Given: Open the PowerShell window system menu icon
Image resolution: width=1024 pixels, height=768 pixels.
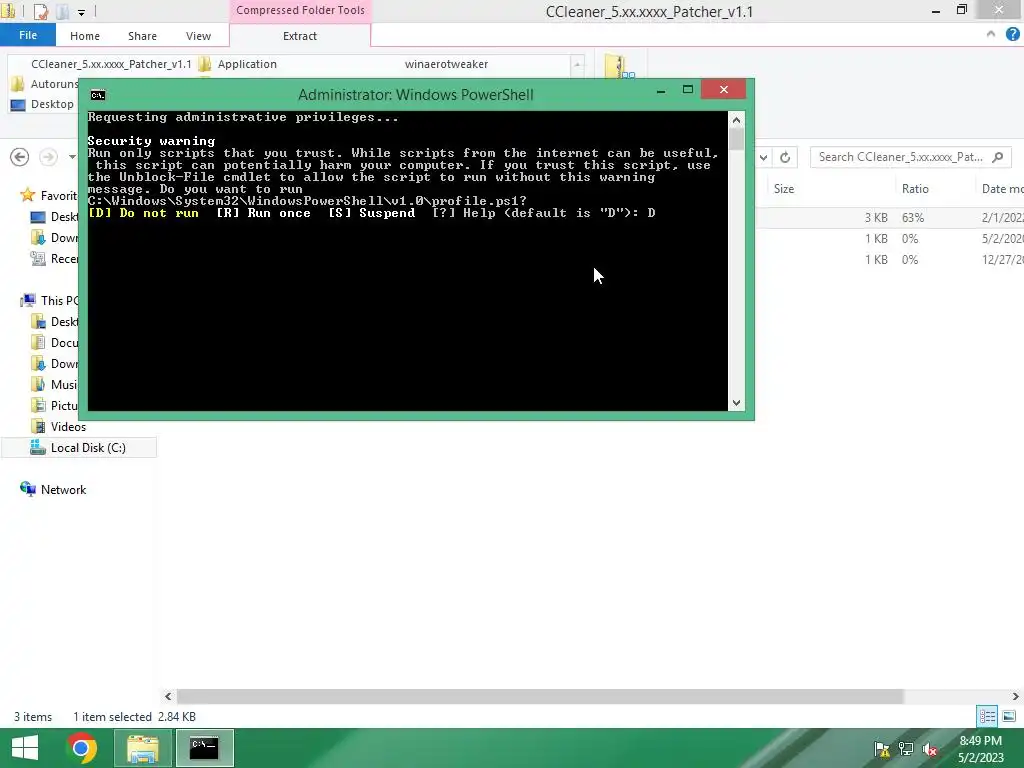Looking at the screenshot, I should [x=98, y=95].
